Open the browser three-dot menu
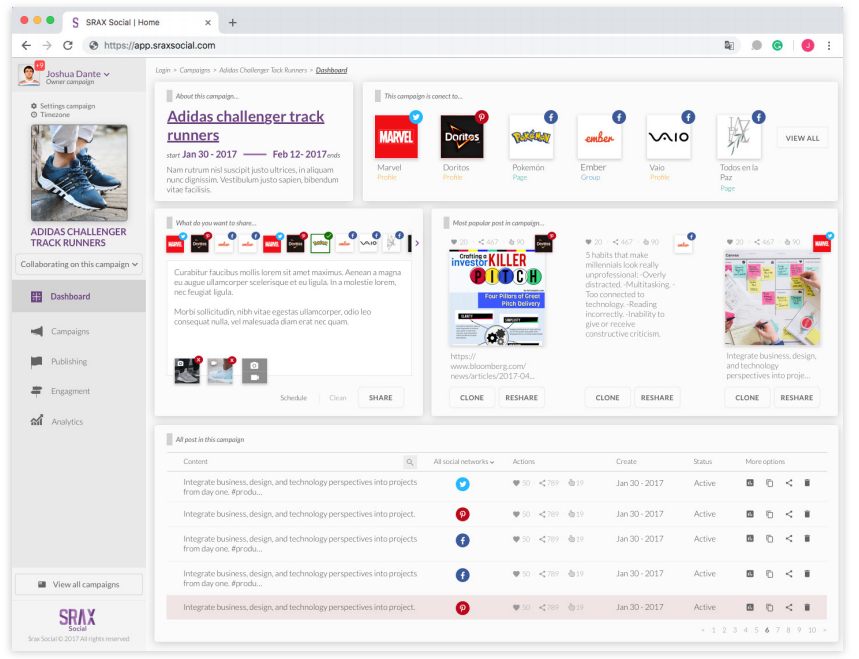859x659 pixels. pos(829,45)
